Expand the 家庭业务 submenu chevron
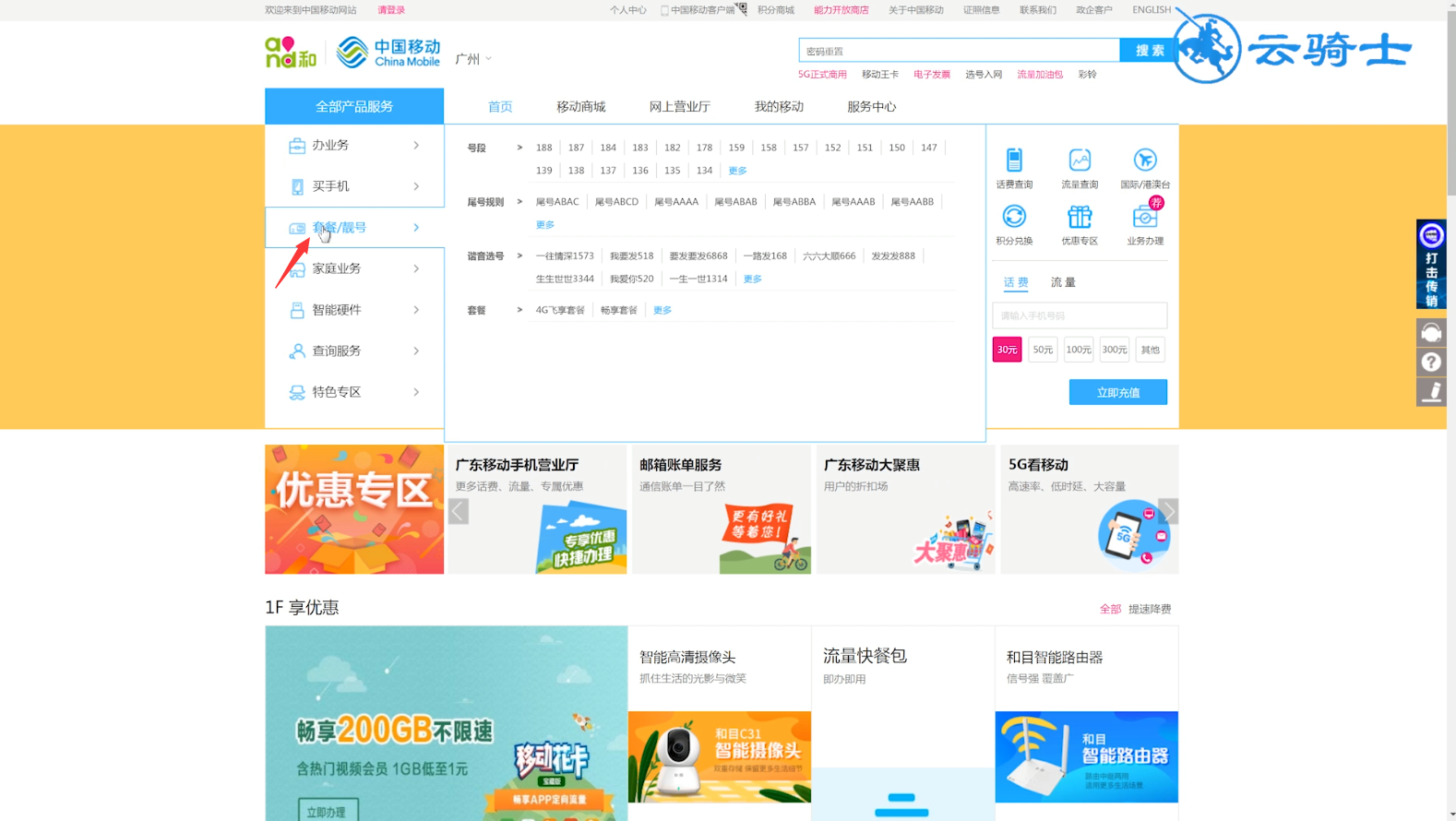 click(416, 268)
